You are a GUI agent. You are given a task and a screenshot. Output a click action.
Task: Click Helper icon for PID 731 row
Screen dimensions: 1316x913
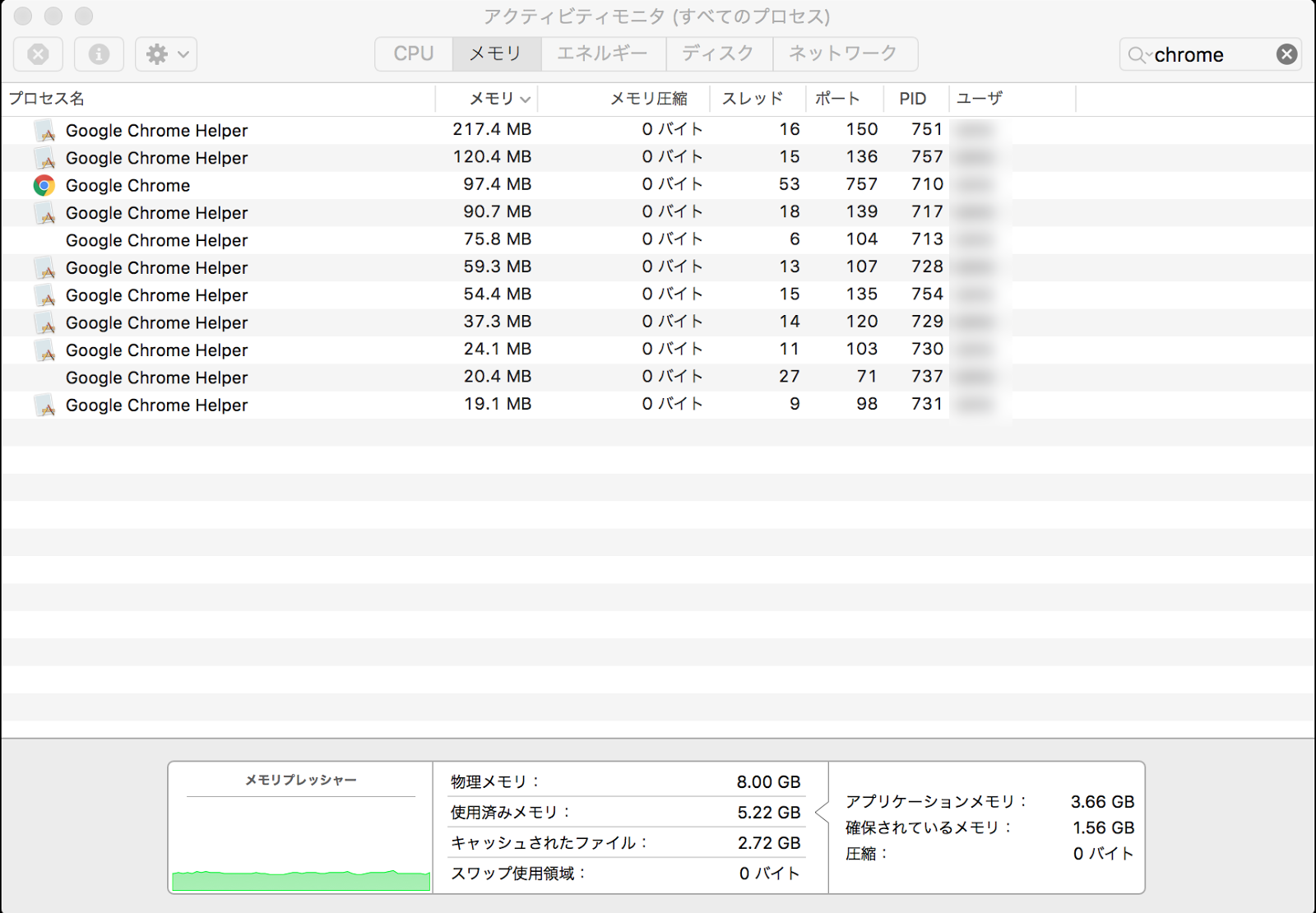pyautogui.click(x=45, y=406)
